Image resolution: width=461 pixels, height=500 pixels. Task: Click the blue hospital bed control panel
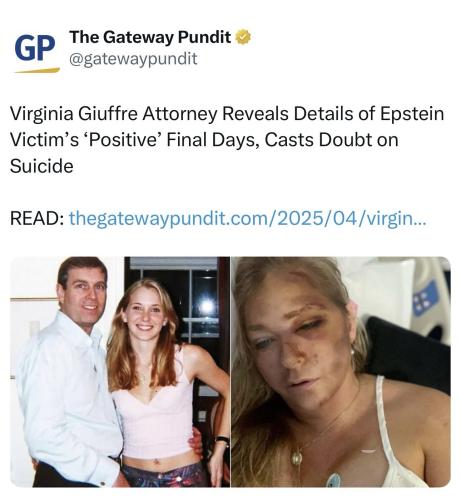tap(426, 299)
